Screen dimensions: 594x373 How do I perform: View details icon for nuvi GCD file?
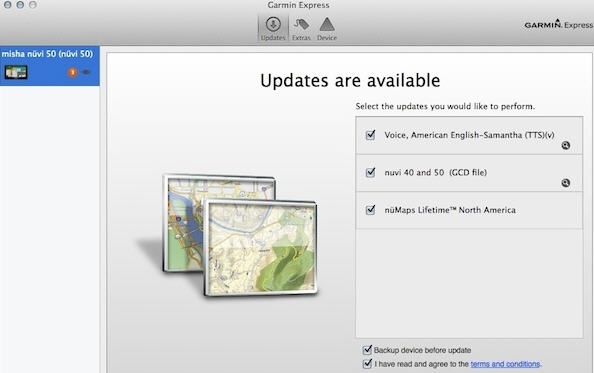(x=566, y=183)
